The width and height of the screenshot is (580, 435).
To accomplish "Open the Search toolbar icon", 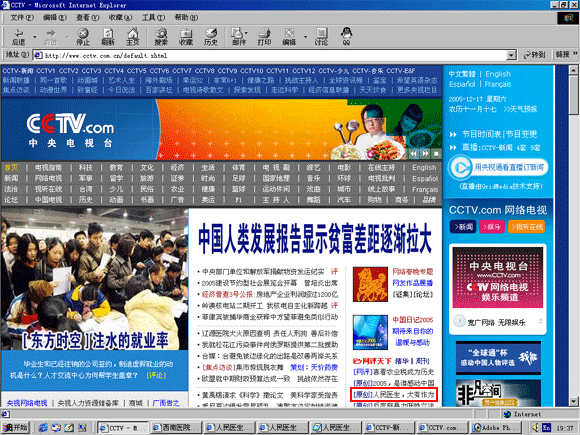I will 161,37.
